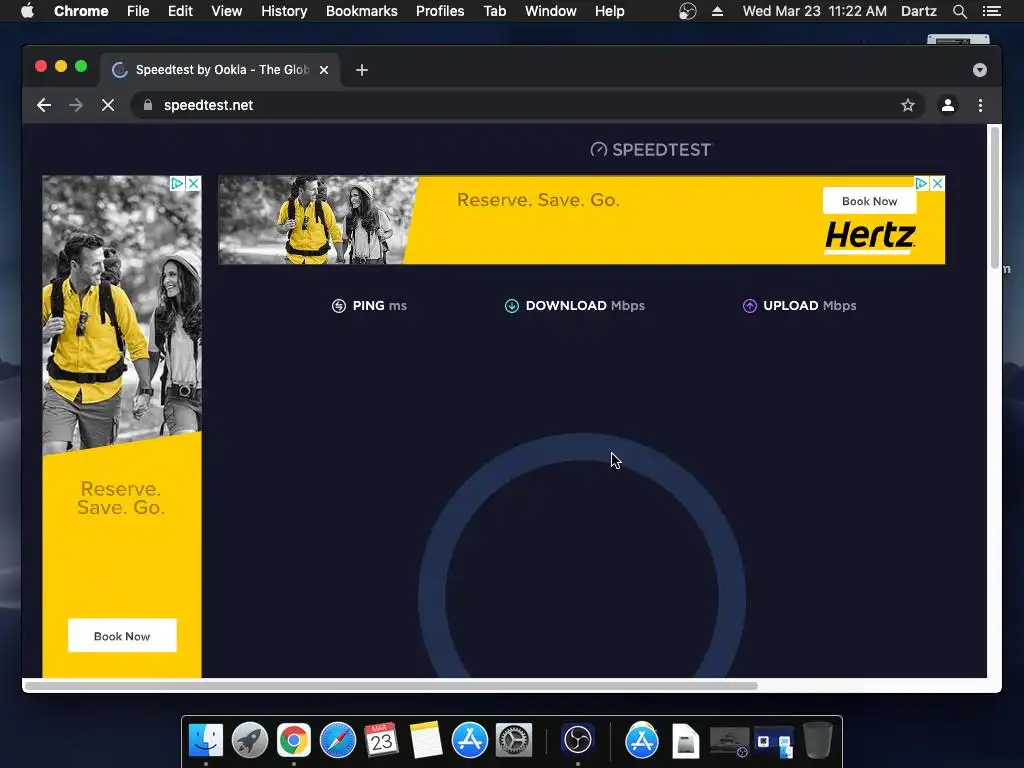Click the speedtest.net address bar

point(527,105)
